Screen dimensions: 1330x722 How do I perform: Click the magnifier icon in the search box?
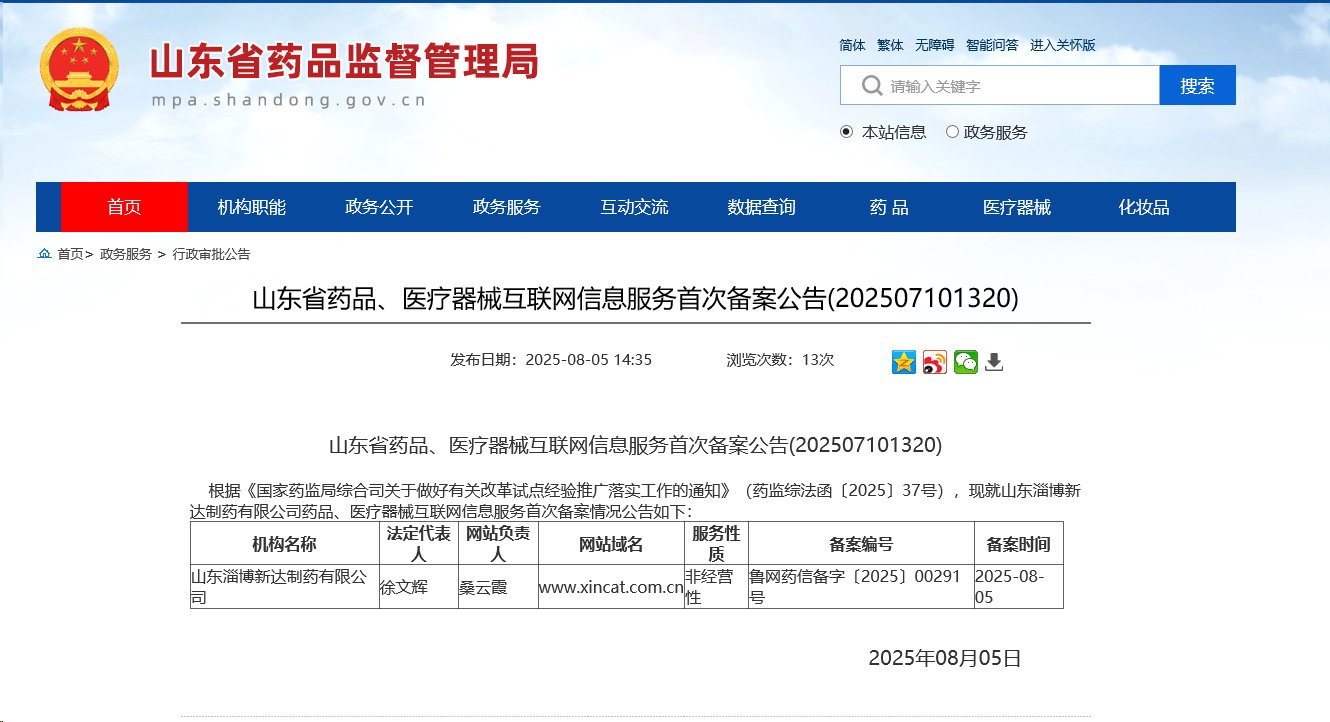click(871, 85)
